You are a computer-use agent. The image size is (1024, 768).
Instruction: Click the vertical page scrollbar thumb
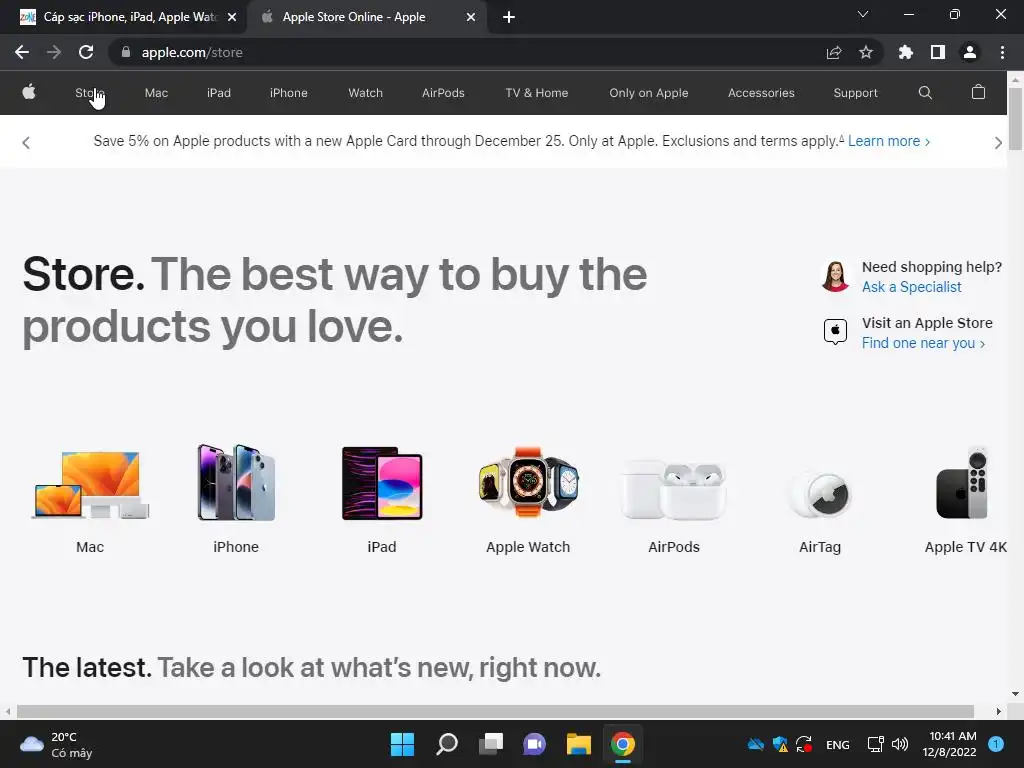[1015, 118]
